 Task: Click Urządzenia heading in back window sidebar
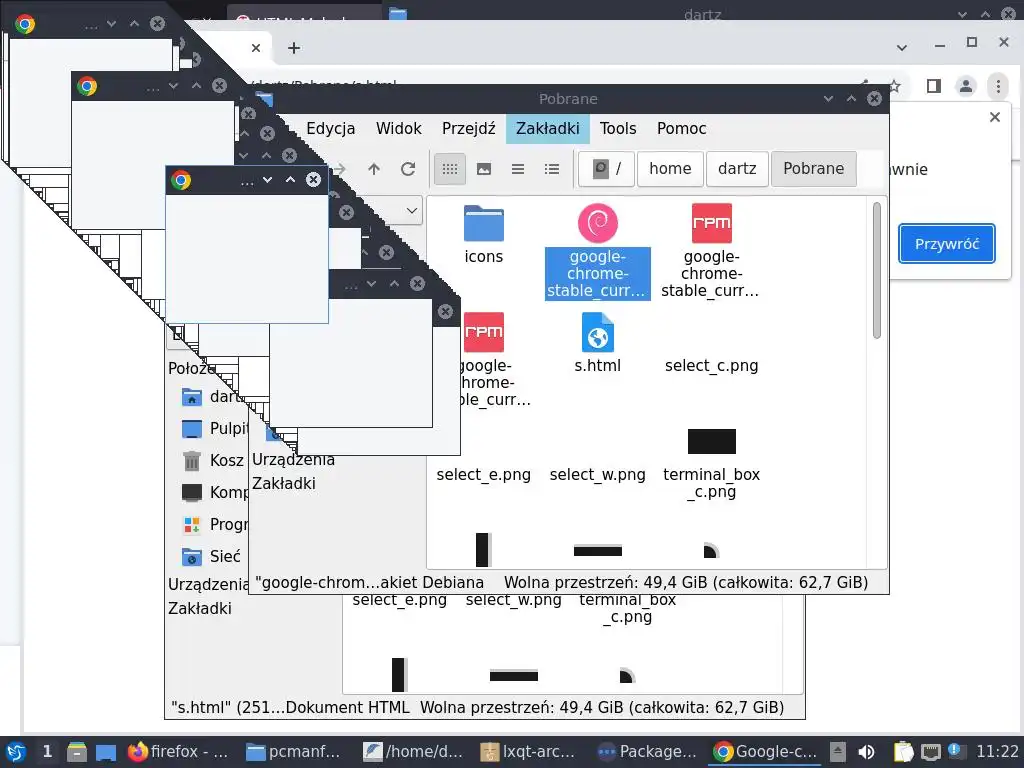(208, 584)
